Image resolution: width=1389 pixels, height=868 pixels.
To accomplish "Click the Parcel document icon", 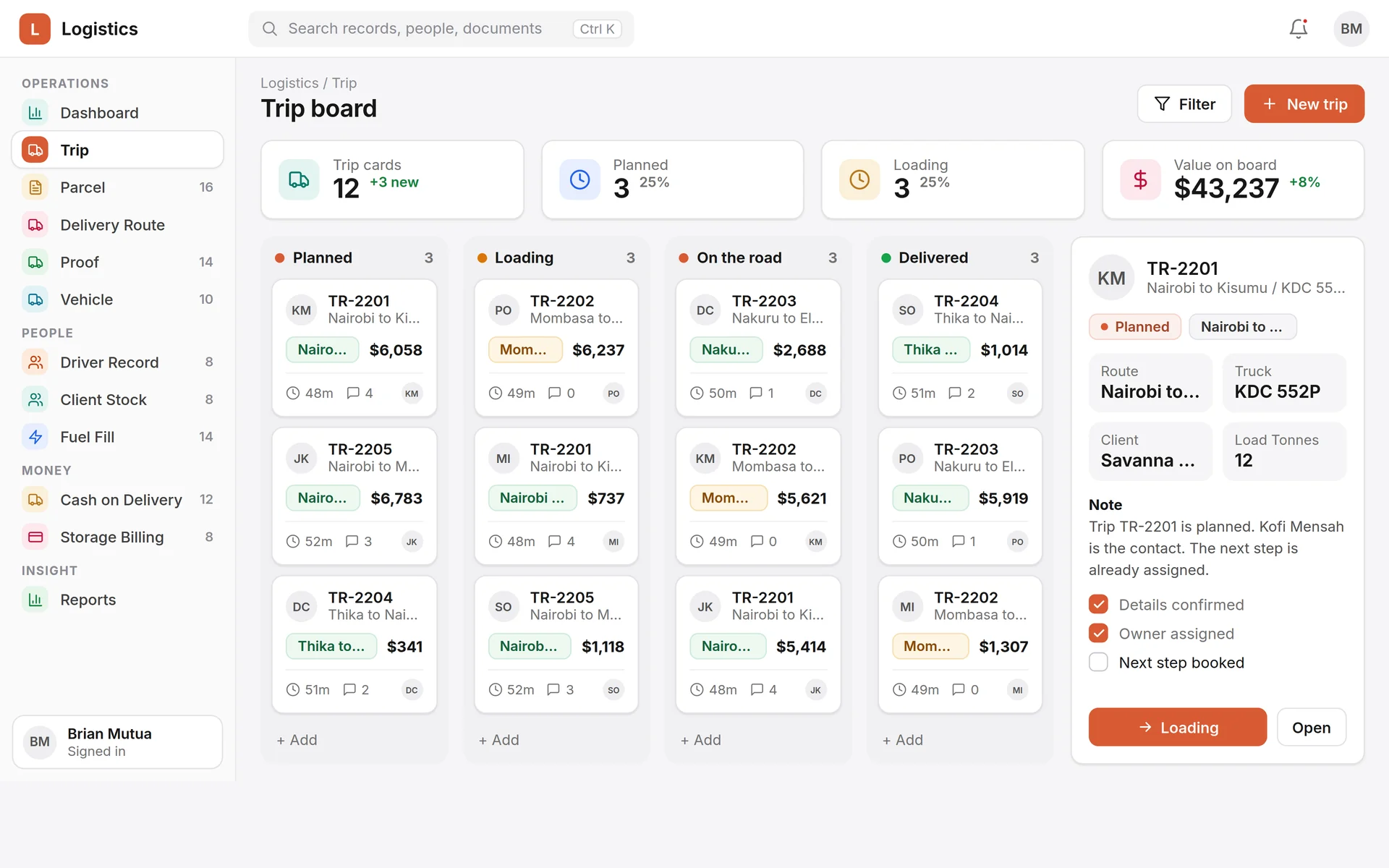I will (35, 187).
